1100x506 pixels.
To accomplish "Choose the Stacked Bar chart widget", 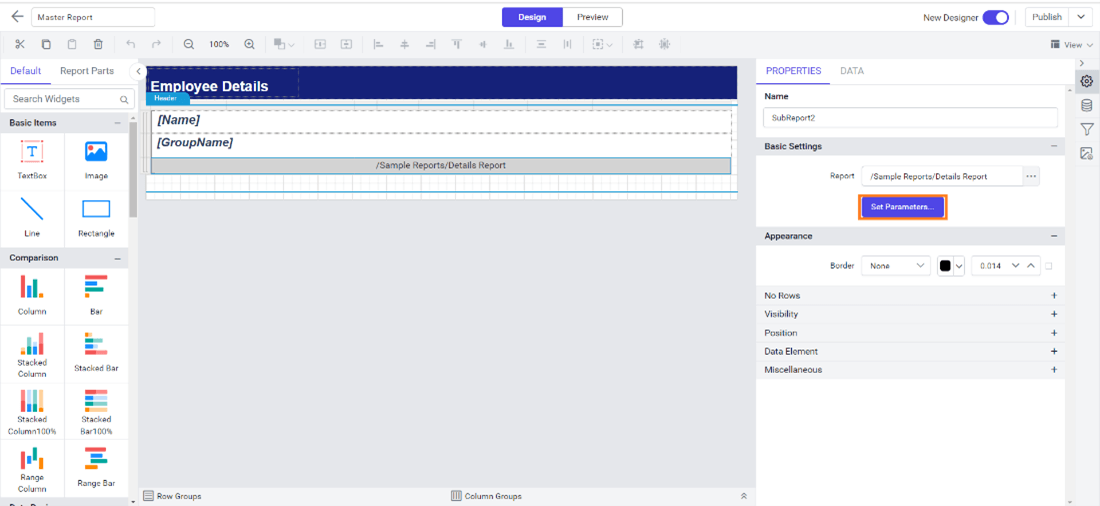I will click(96, 353).
